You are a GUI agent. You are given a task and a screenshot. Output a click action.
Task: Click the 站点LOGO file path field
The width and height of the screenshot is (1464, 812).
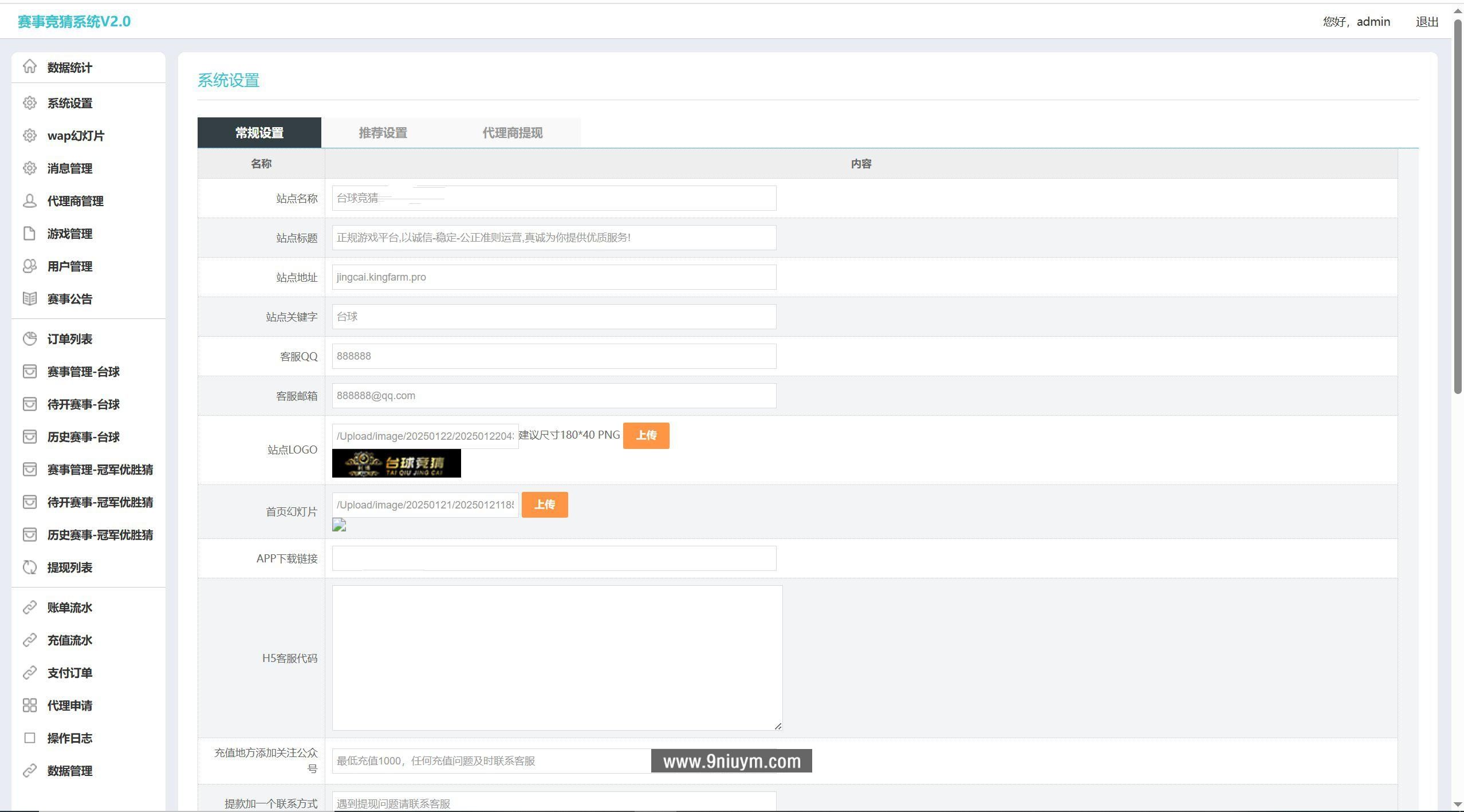426,436
